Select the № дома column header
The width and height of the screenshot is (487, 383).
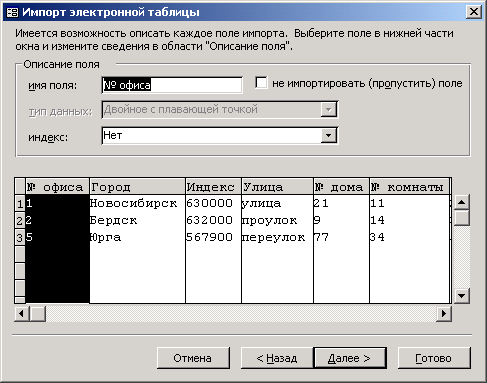point(341,187)
